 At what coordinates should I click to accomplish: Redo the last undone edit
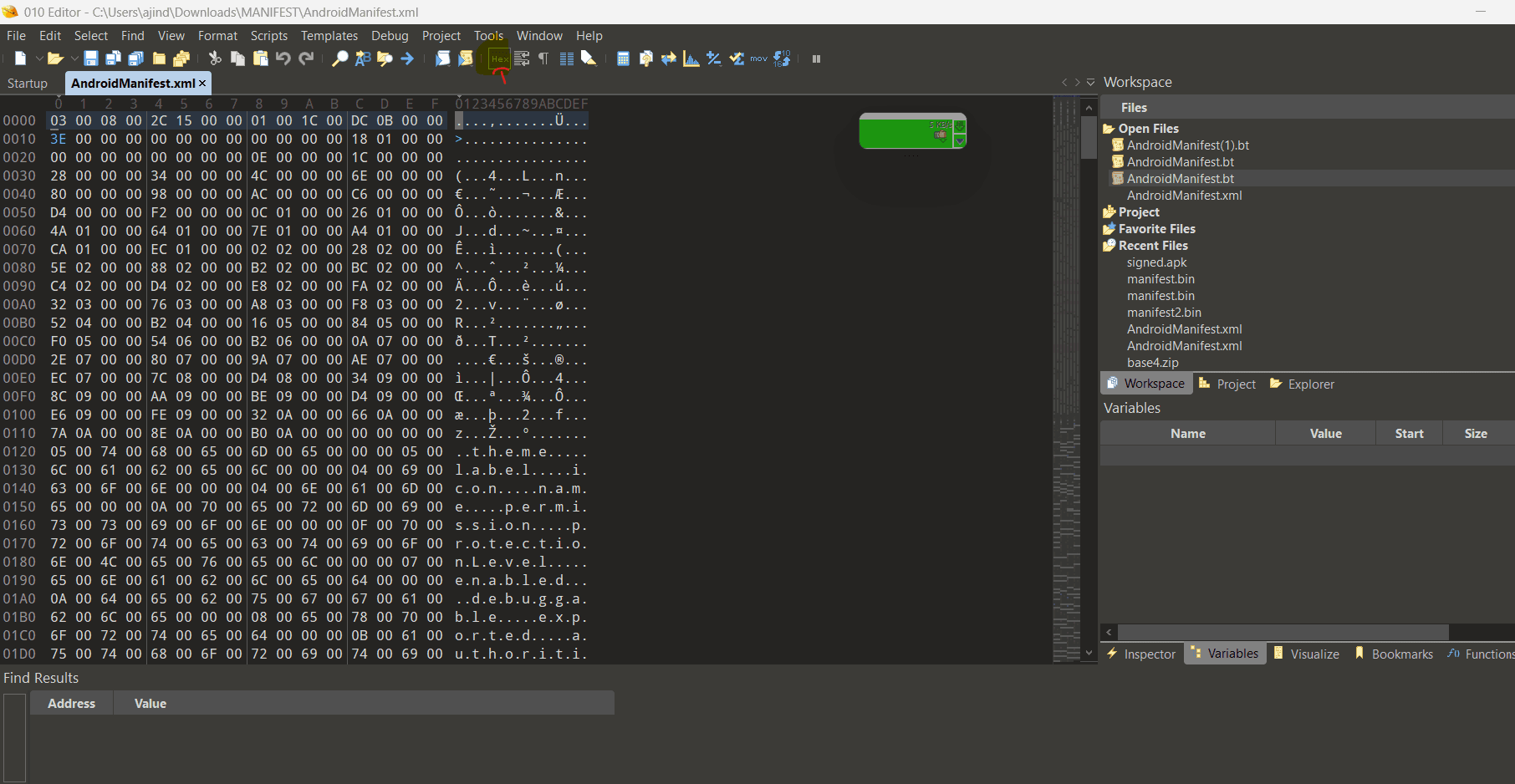tap(306, 59)
